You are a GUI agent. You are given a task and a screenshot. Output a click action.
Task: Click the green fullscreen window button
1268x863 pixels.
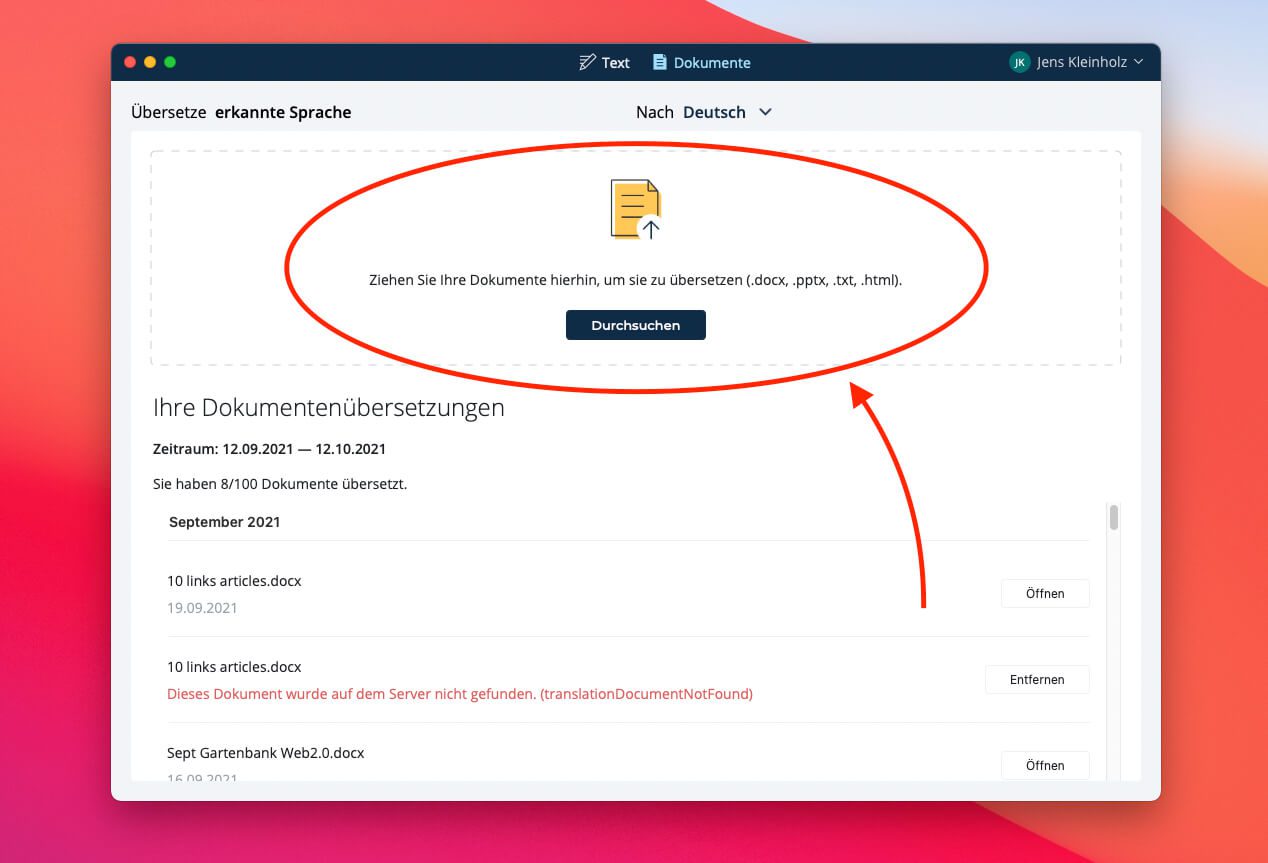click(170, 62)
